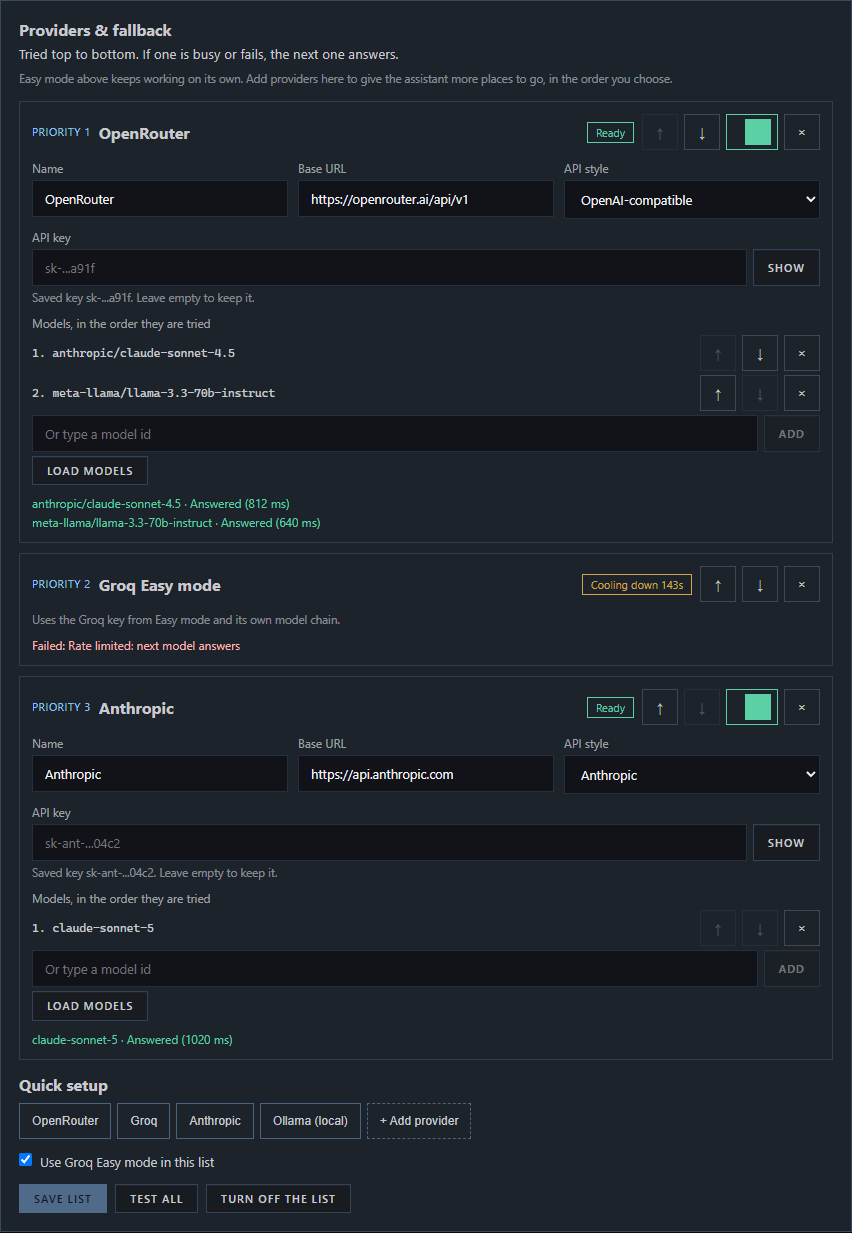The width and height of the screenshot is (852, 1233).
Task: Focus the Anthropic model id input
Action: point(395,969)
